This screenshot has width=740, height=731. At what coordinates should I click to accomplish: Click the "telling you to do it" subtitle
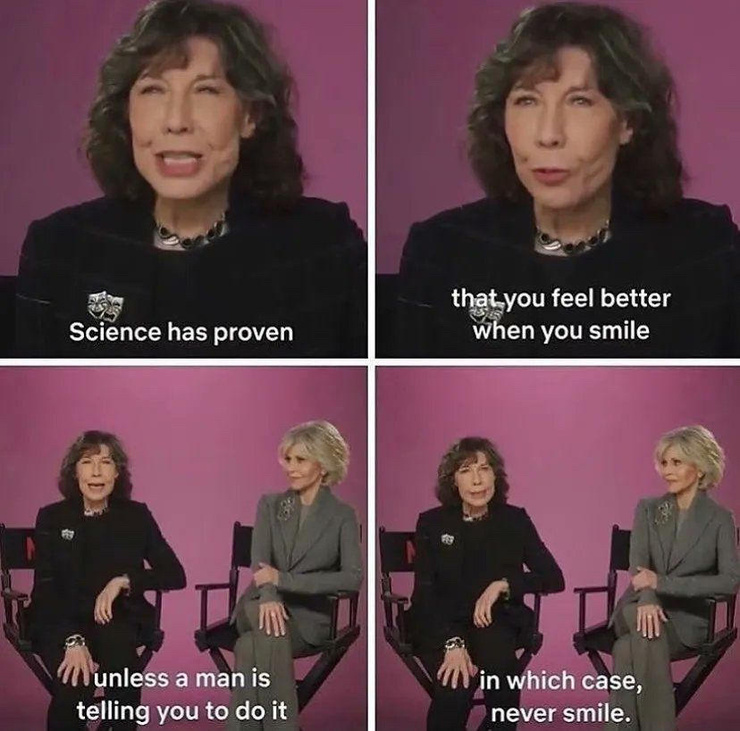click(182, 711)
